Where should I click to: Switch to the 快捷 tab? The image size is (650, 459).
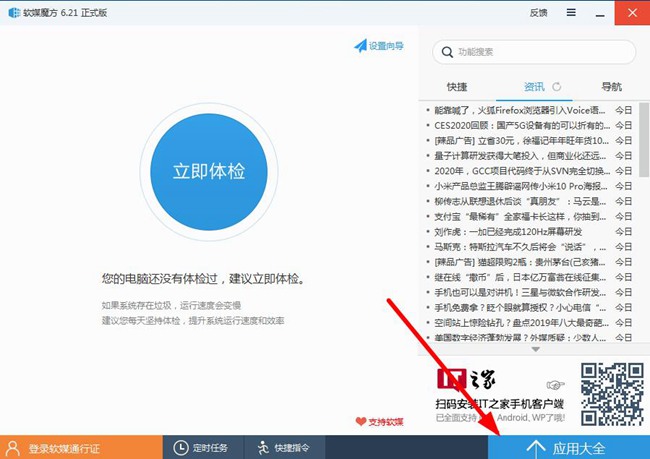click(x=457, y=87)
